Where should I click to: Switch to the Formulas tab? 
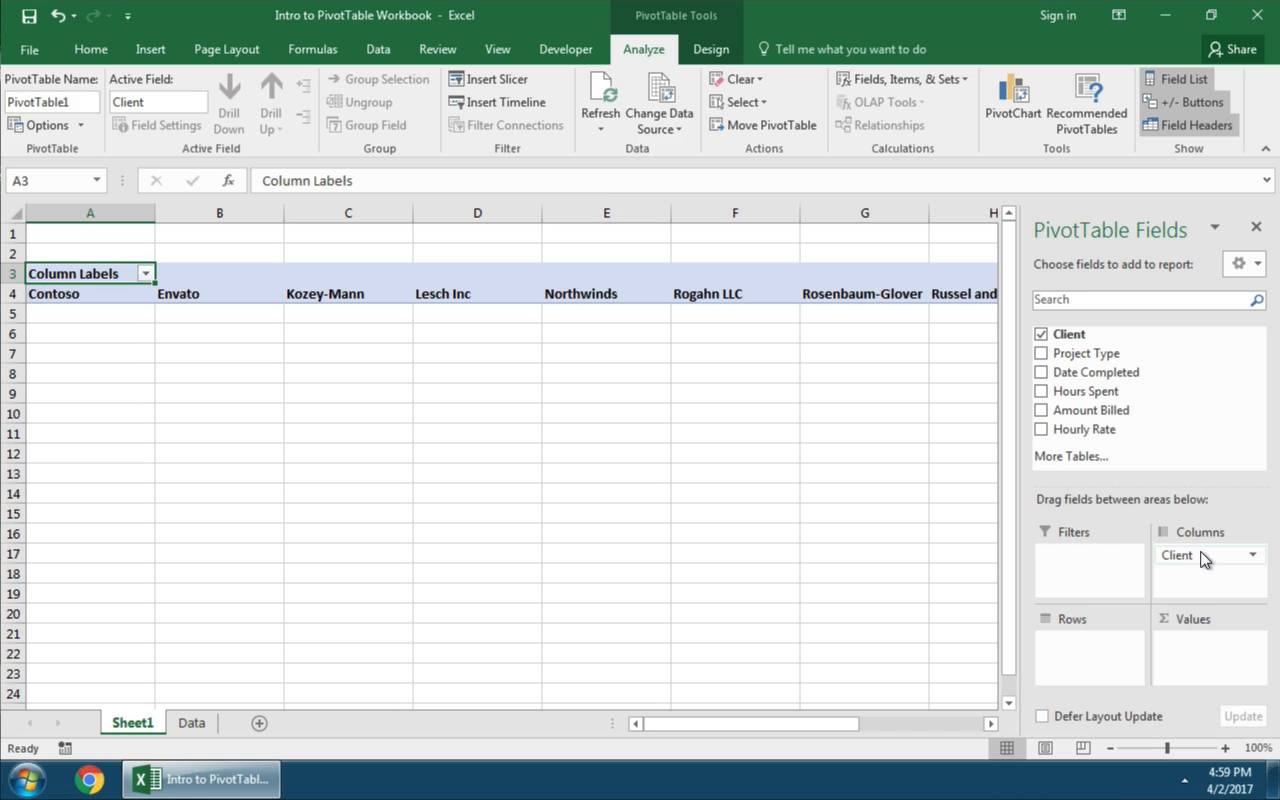click(313, 49)
